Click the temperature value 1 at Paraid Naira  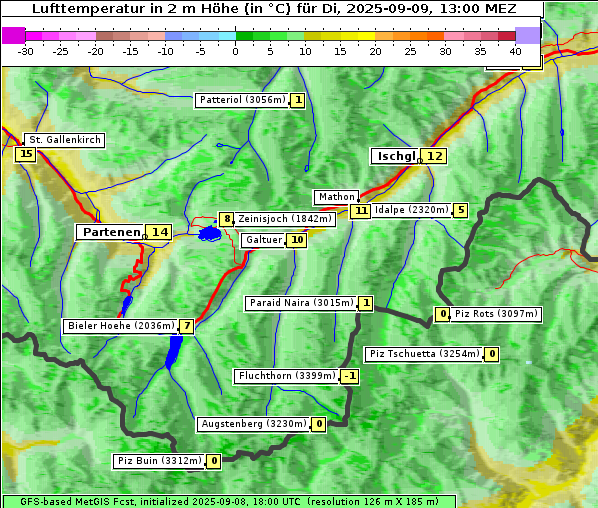(366, 303)
